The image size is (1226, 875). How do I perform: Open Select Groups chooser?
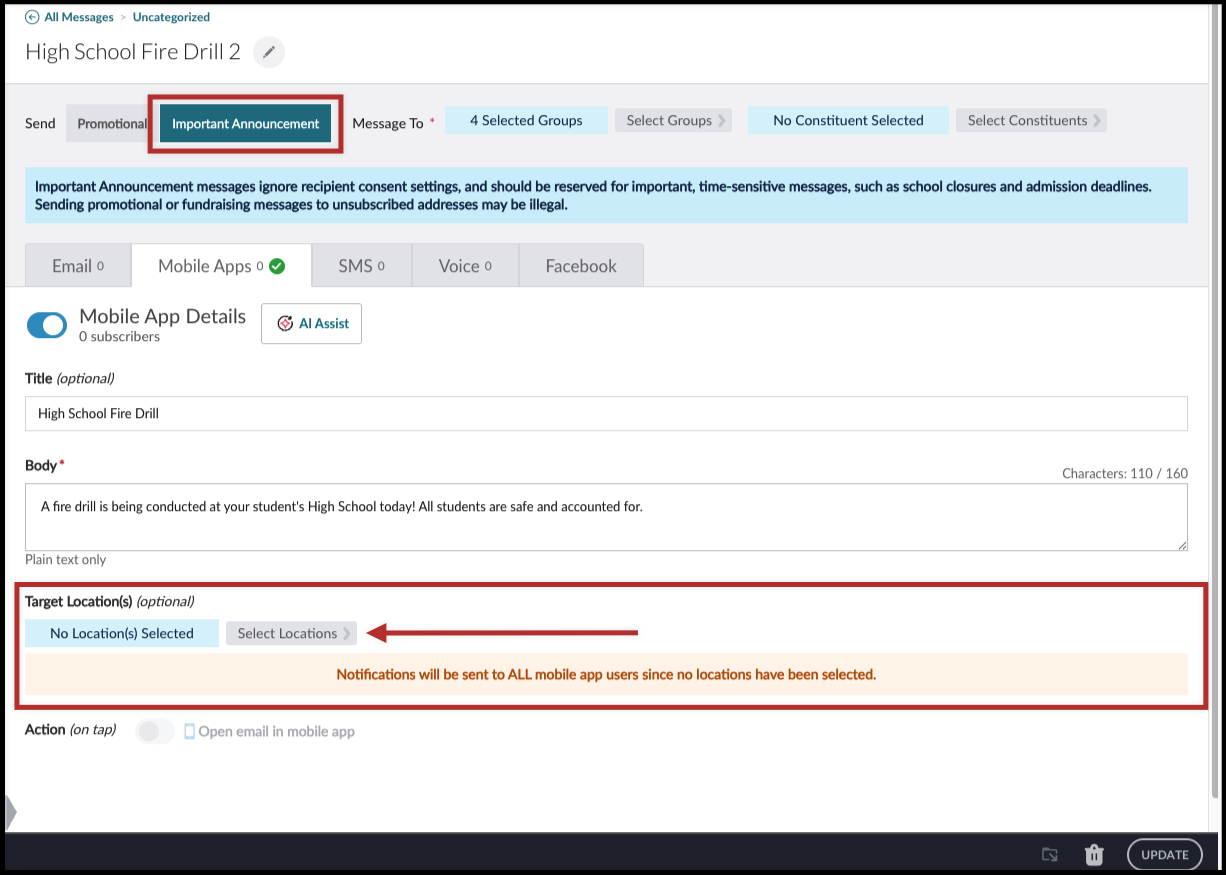pyautogui.click(x=673, y=120)
